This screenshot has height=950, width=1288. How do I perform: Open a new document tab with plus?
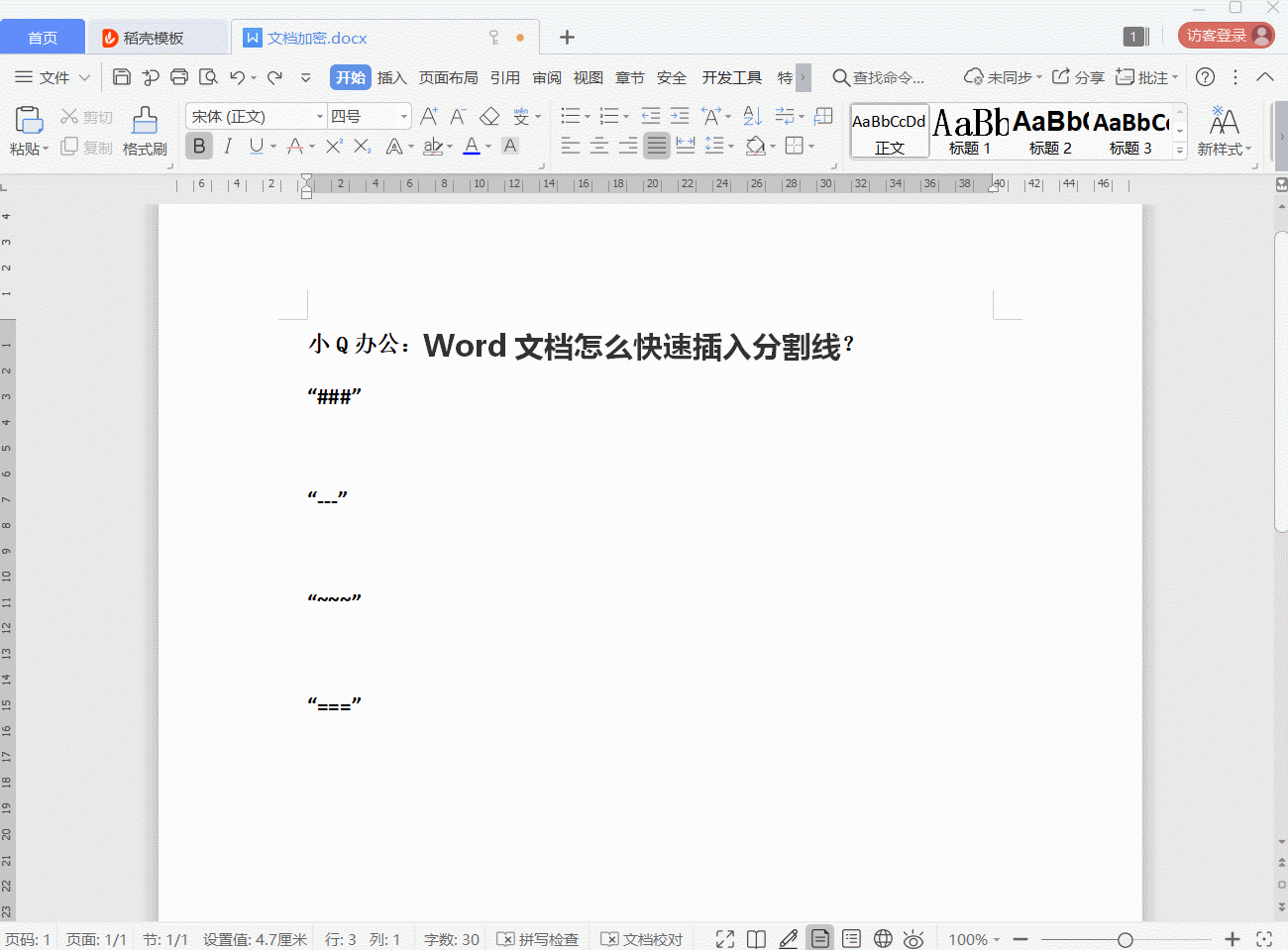(567, 38)
